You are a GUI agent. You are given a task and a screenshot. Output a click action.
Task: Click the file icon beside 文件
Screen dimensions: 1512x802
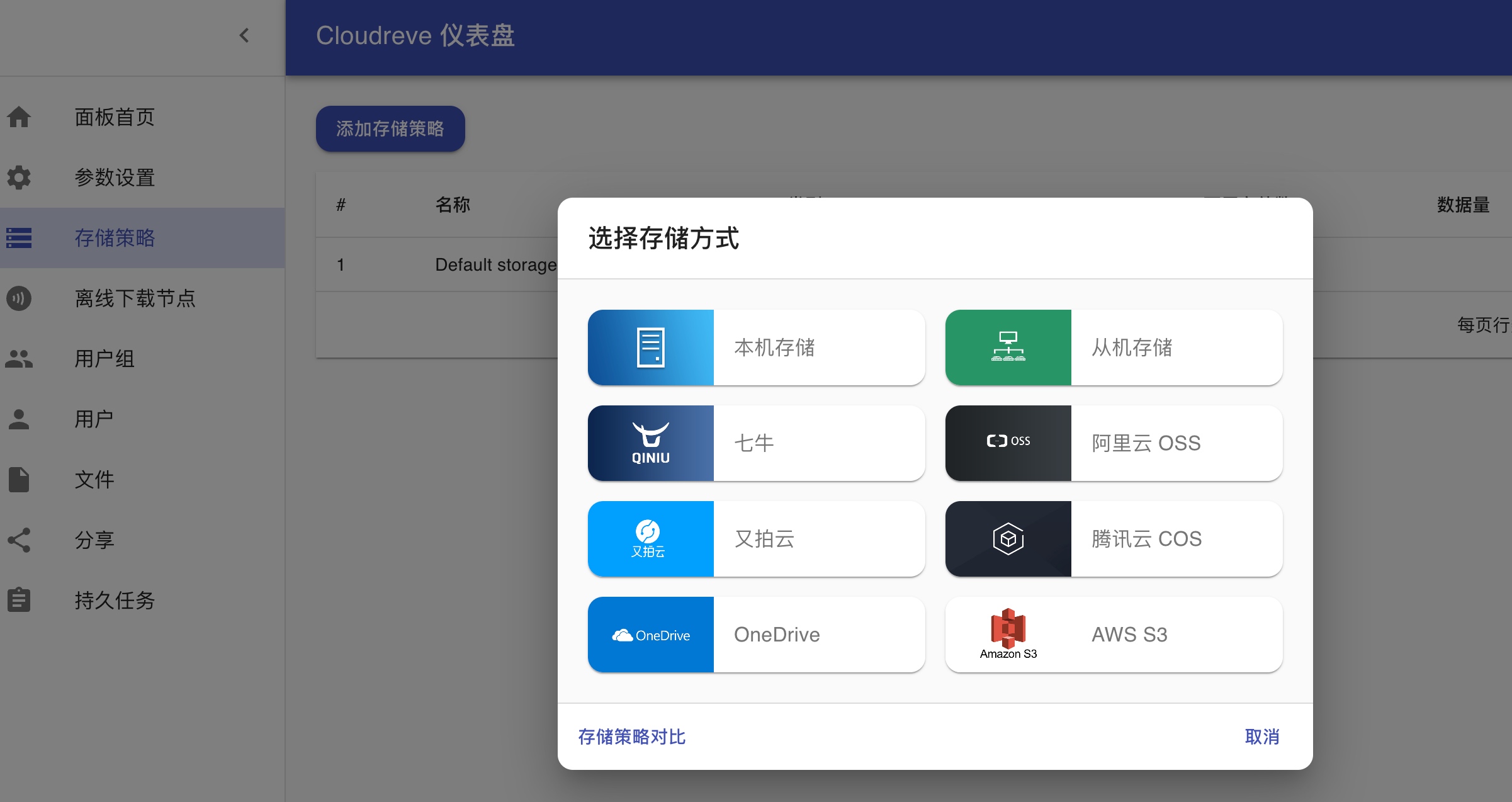click(19, 480)
